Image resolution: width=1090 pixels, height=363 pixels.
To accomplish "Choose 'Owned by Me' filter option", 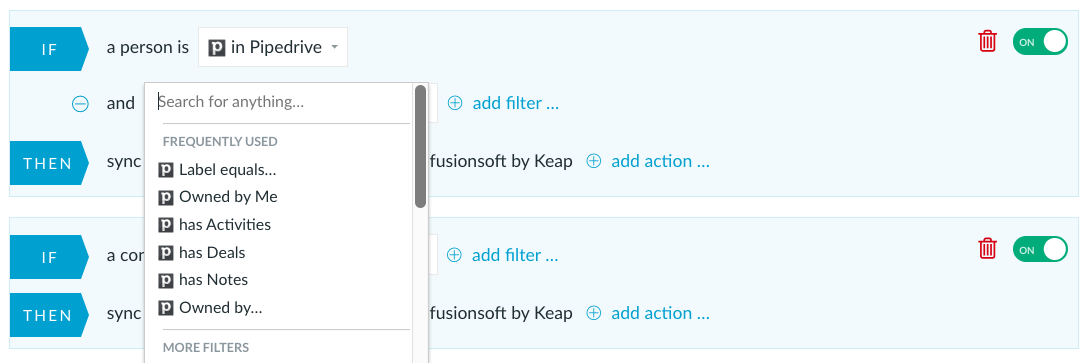I will (218, 197).
